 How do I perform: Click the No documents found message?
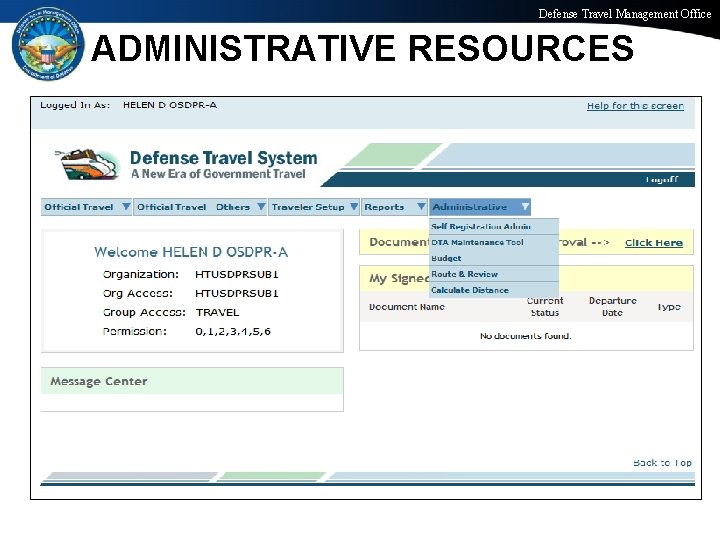pos(525,336)
